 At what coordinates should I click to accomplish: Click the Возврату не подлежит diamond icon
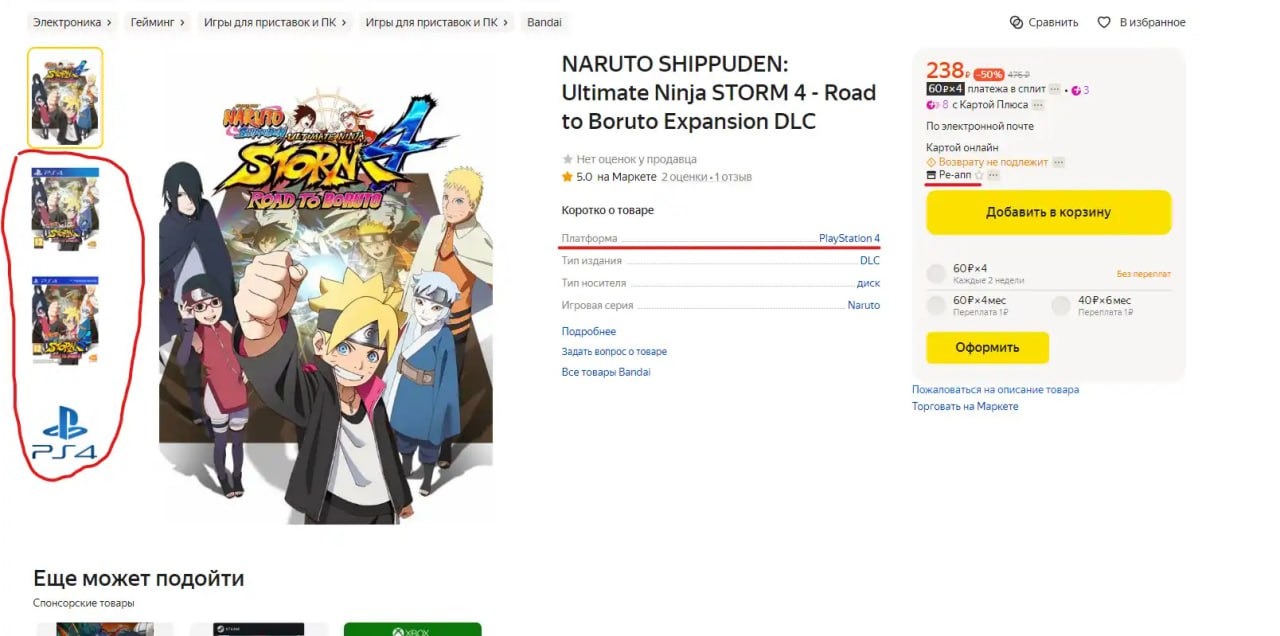pyautogui.click(x=931, y=162)
